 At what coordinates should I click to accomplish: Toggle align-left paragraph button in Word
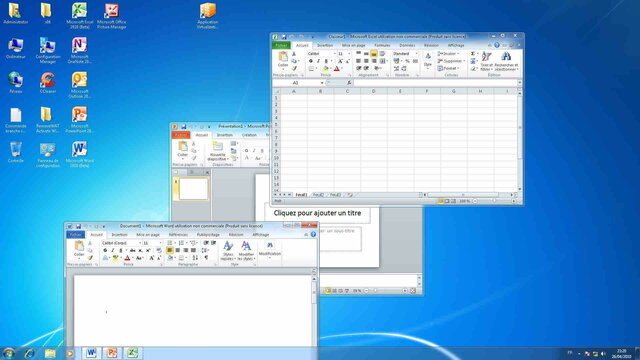click(x=169, y=250)
